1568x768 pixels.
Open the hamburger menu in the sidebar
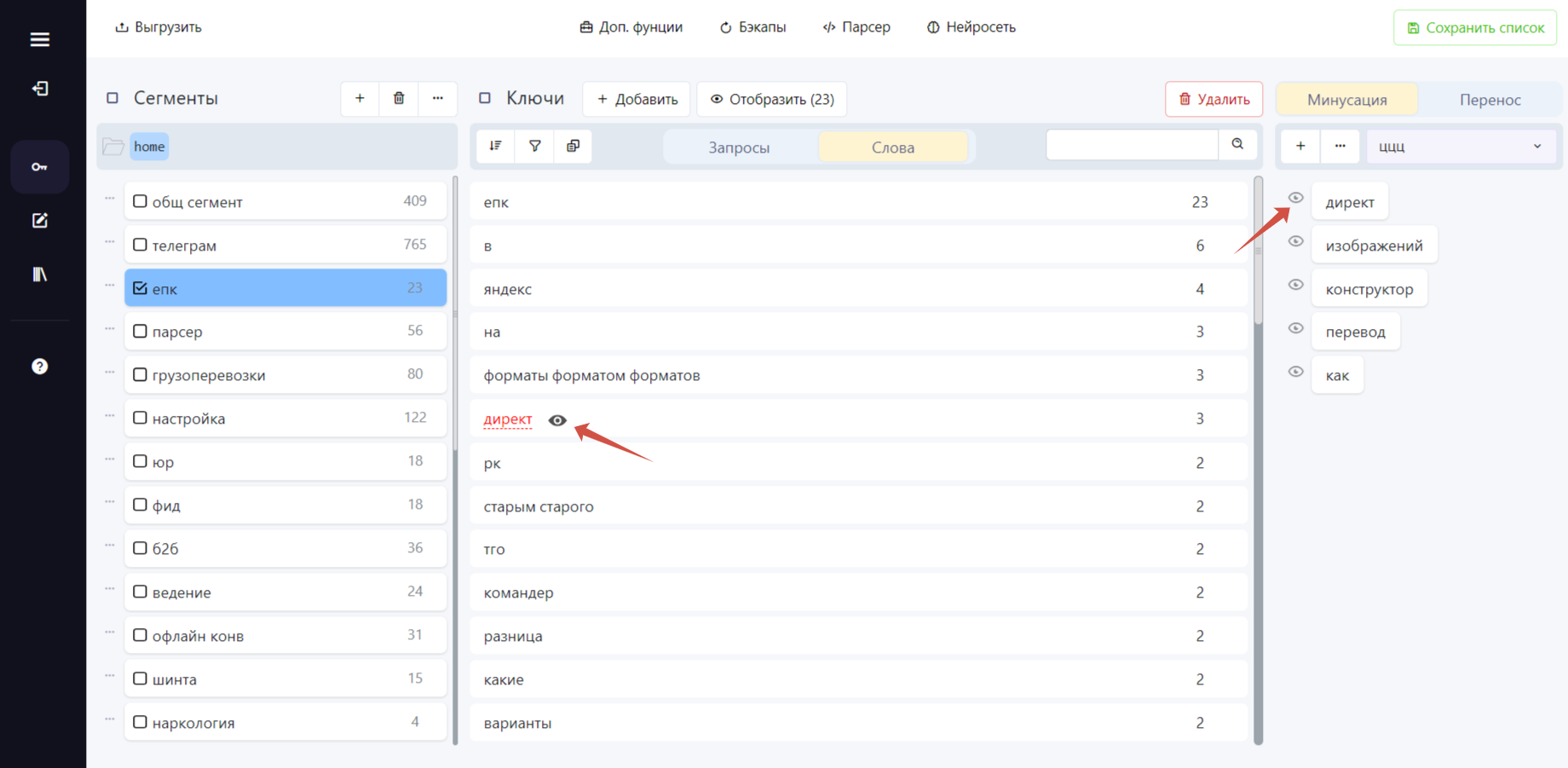click(39, 39)
